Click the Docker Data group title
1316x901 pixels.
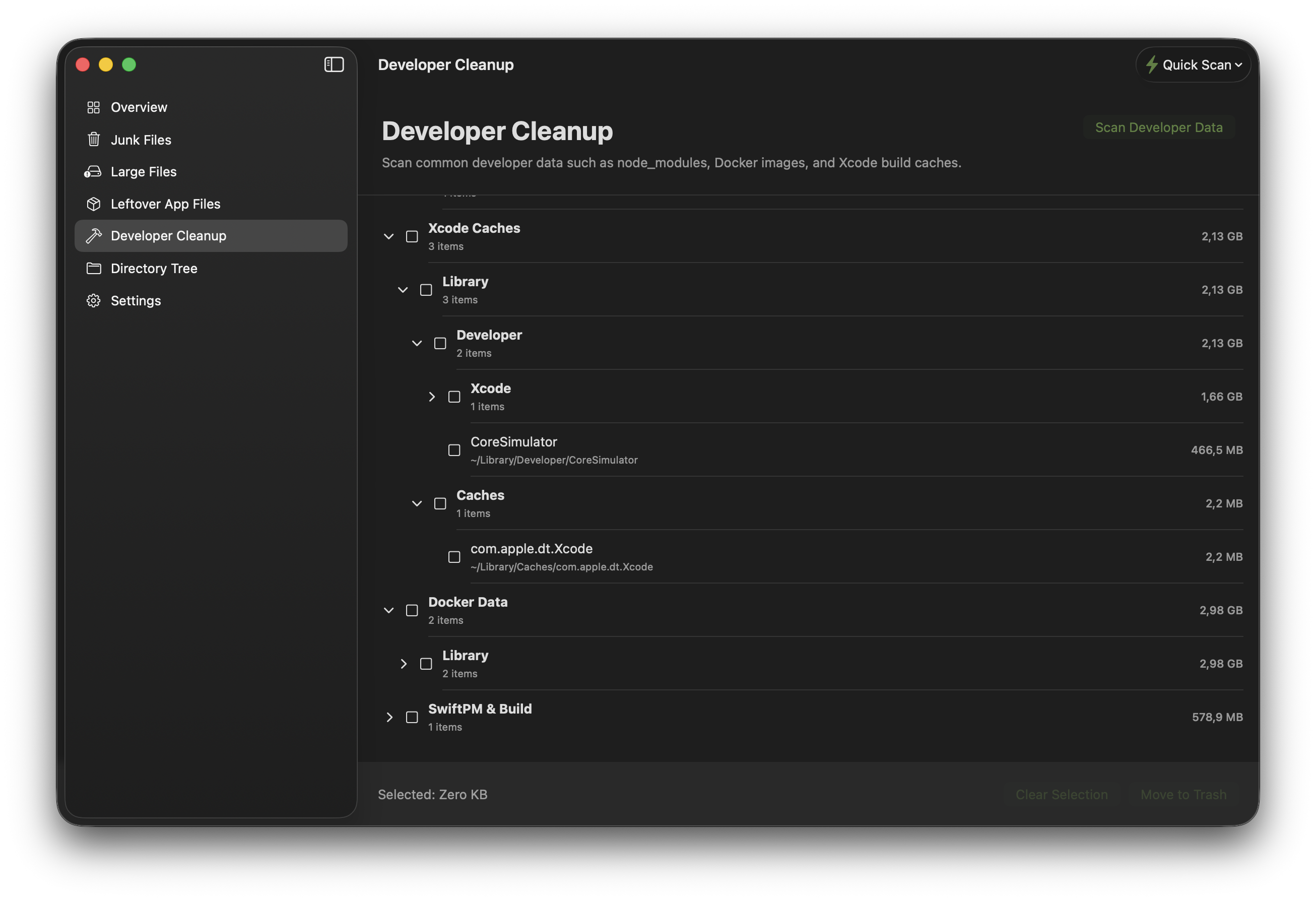[468, 602]
